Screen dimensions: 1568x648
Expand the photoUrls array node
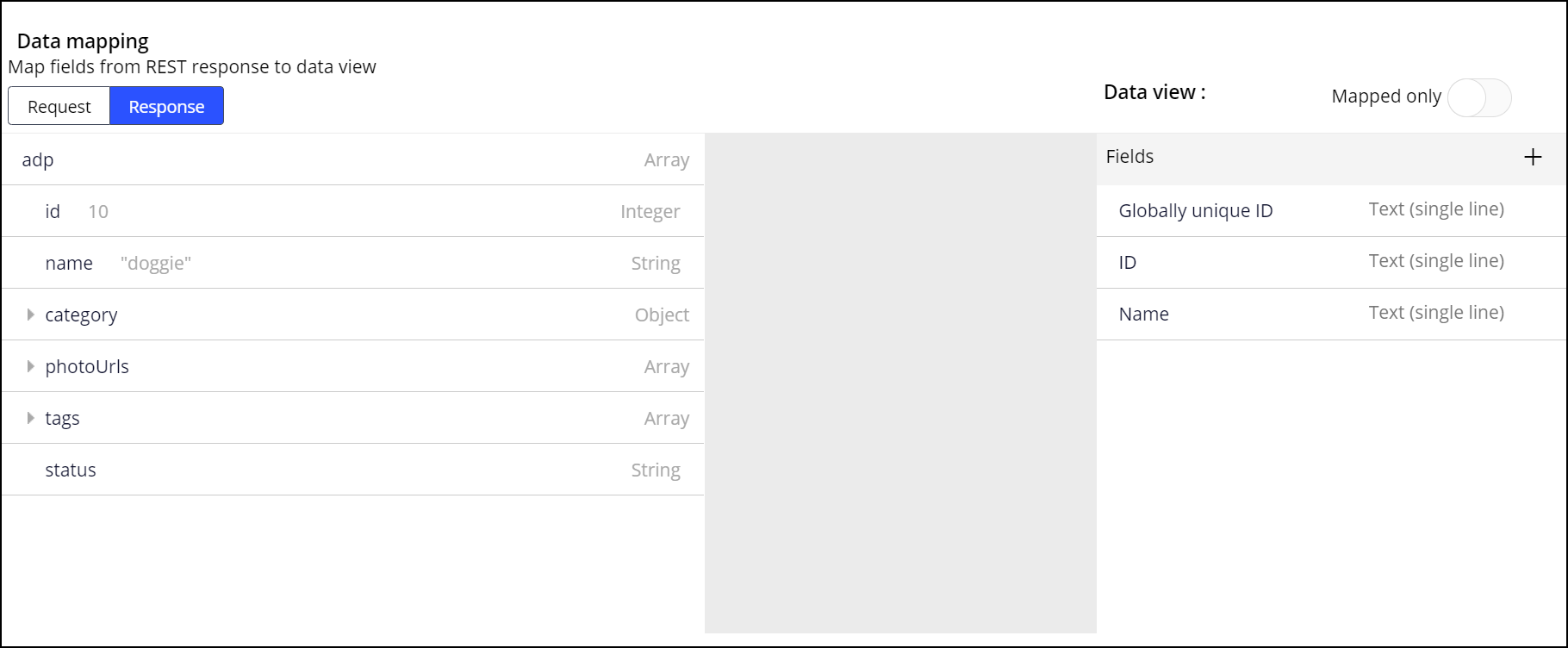click(x=30, y=366)
